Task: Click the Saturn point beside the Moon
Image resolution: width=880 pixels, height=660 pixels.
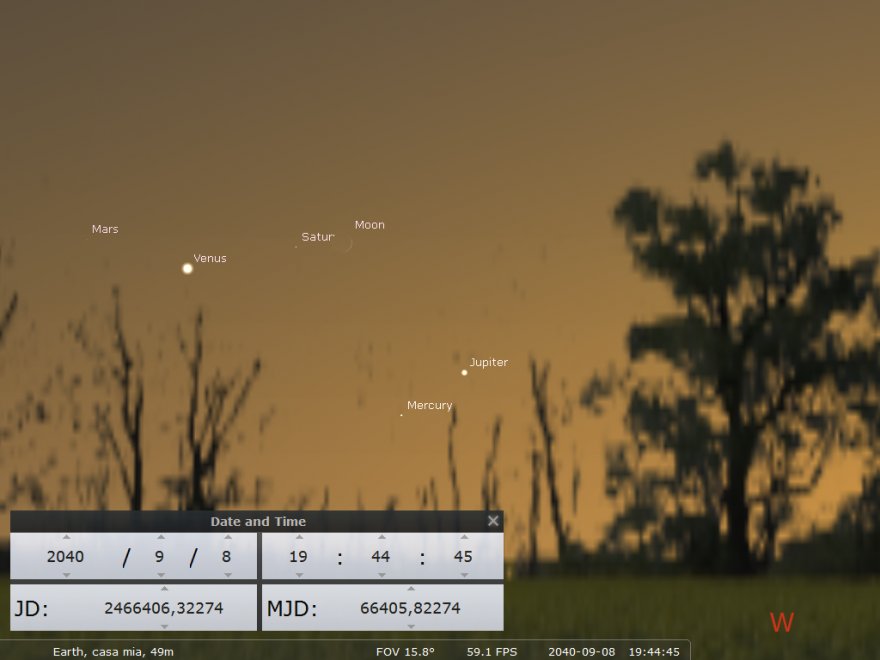Action: [296, 245]
